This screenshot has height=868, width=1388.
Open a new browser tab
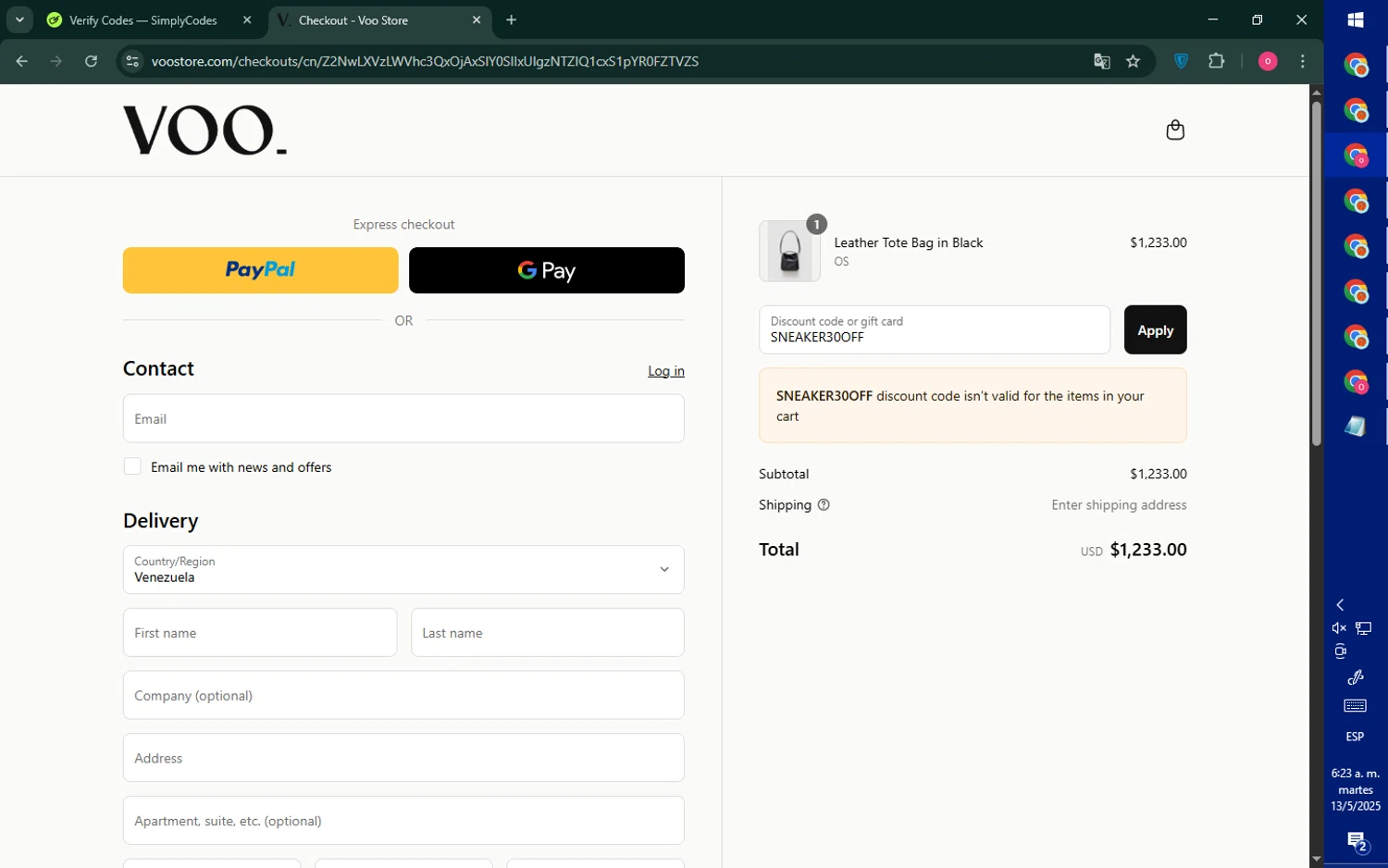click(512, 19)
